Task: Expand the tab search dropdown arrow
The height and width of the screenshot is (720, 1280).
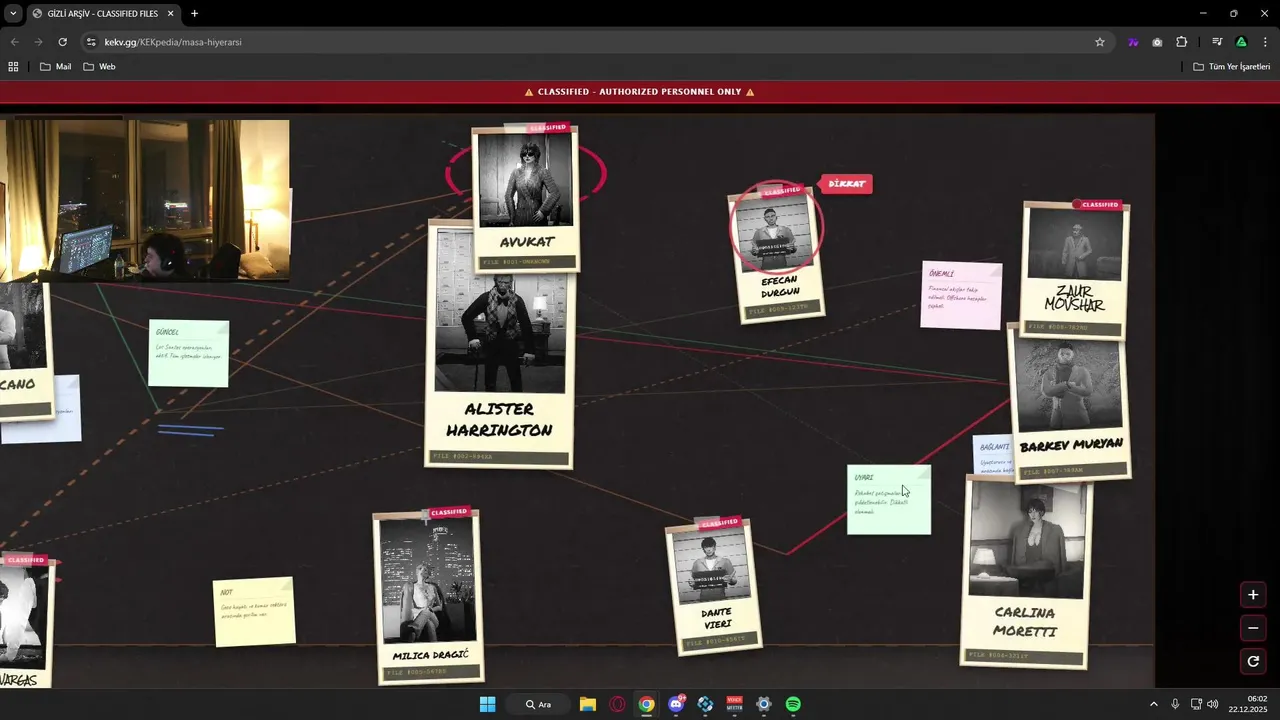Action: [13, 14]
